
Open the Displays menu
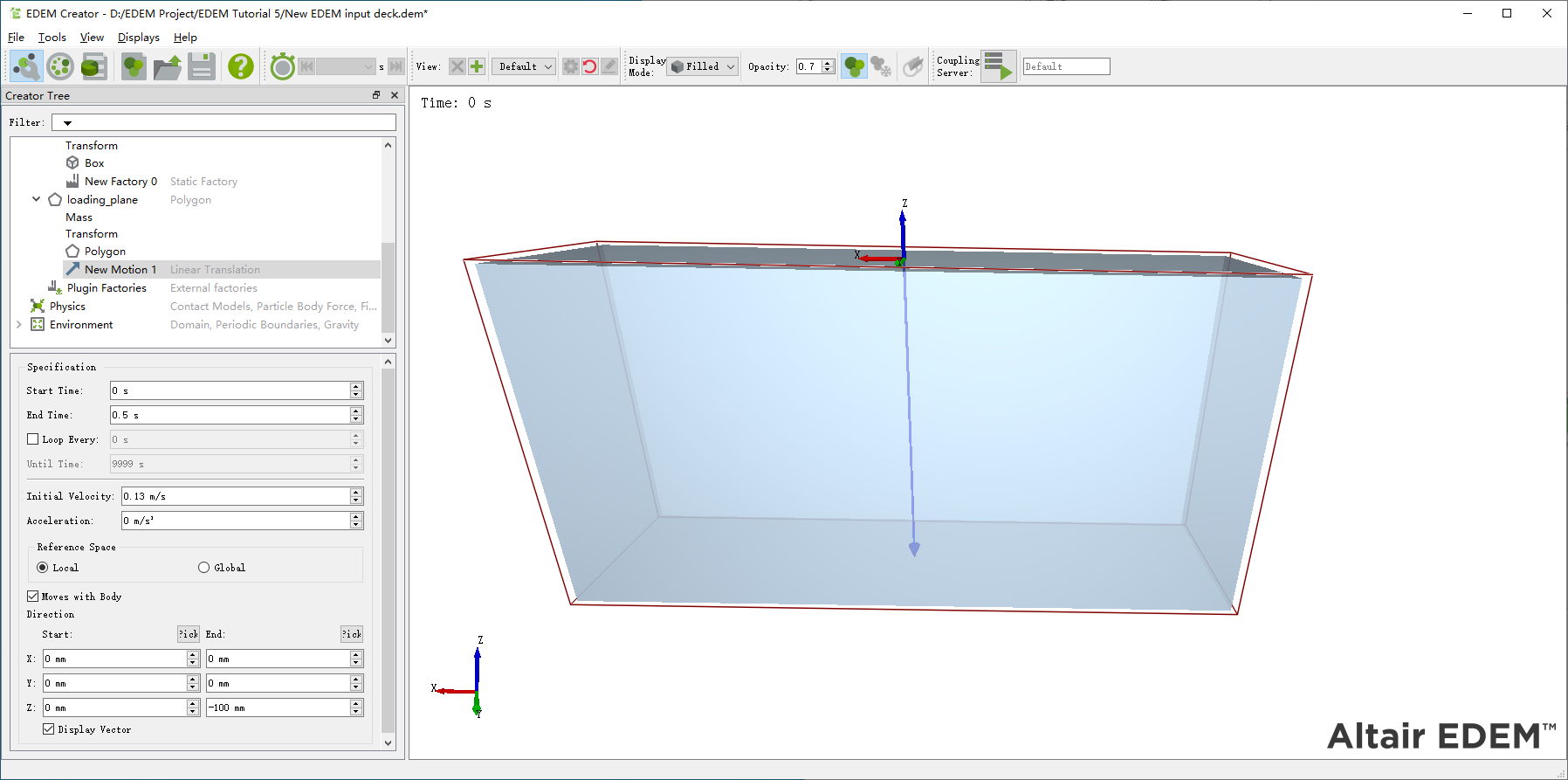tap(138, 38)
